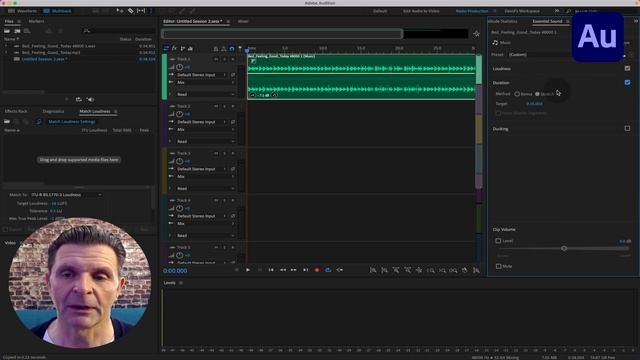Screen dimensions: 640x360
Task: Select the Remix method radio button
Action: click(517, 94)
